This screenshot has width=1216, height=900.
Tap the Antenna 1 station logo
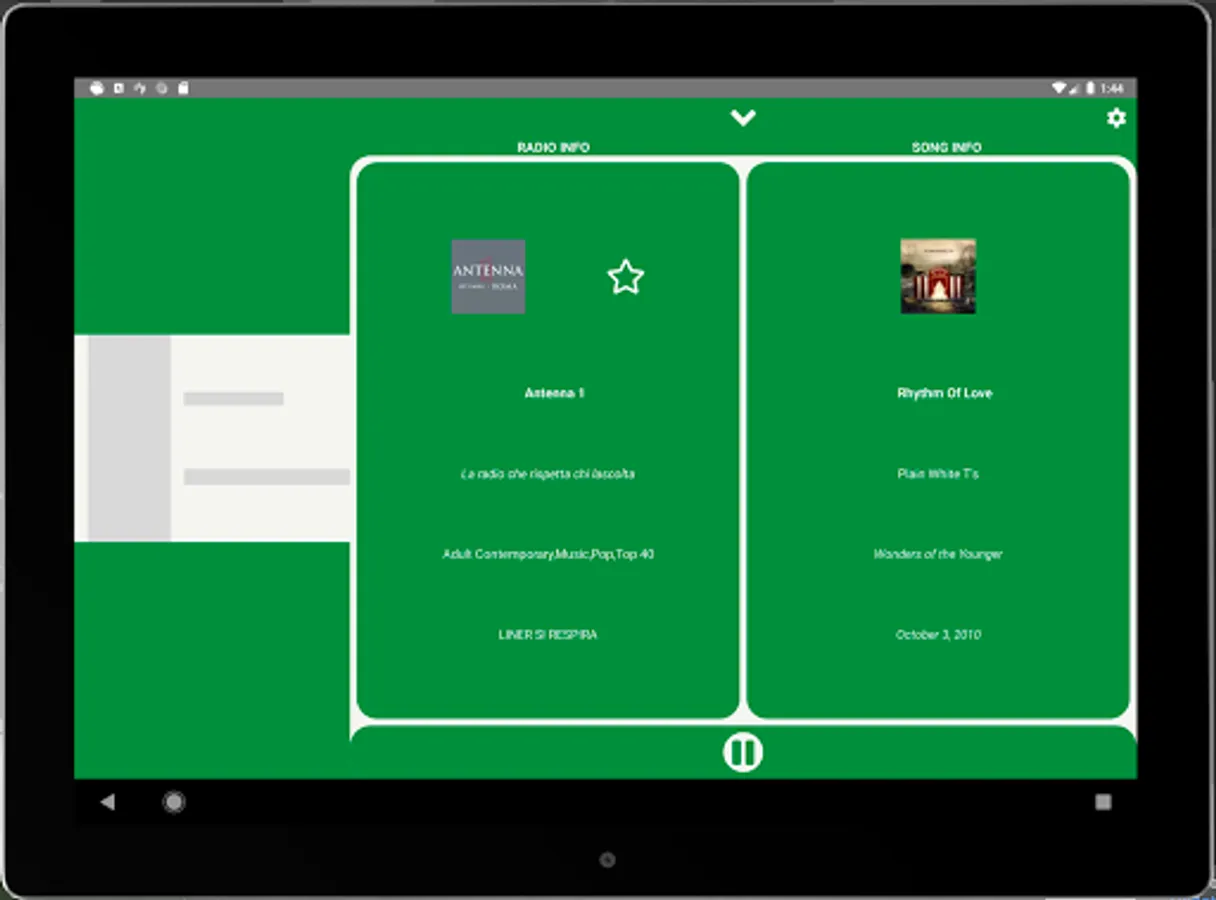[x=488, y=277]
